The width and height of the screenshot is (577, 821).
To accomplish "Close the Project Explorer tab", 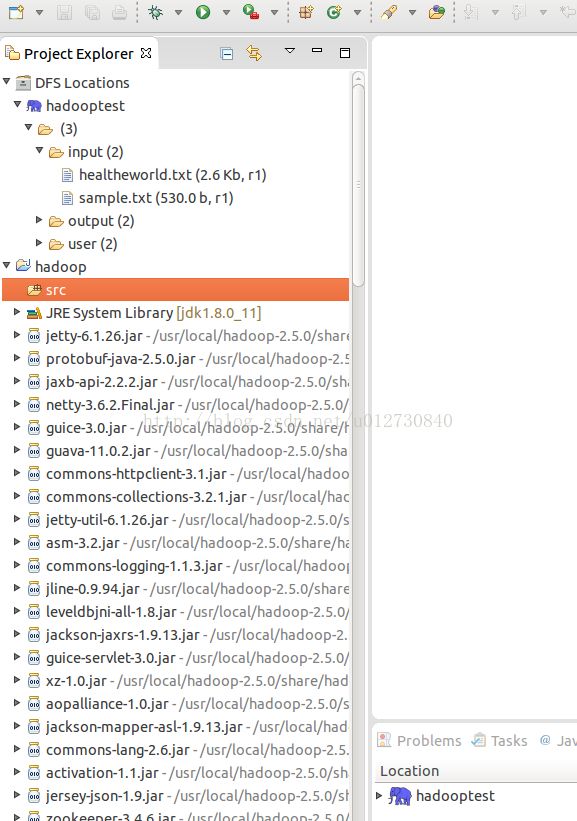I will pyautogui.click(x=146, y=53).
